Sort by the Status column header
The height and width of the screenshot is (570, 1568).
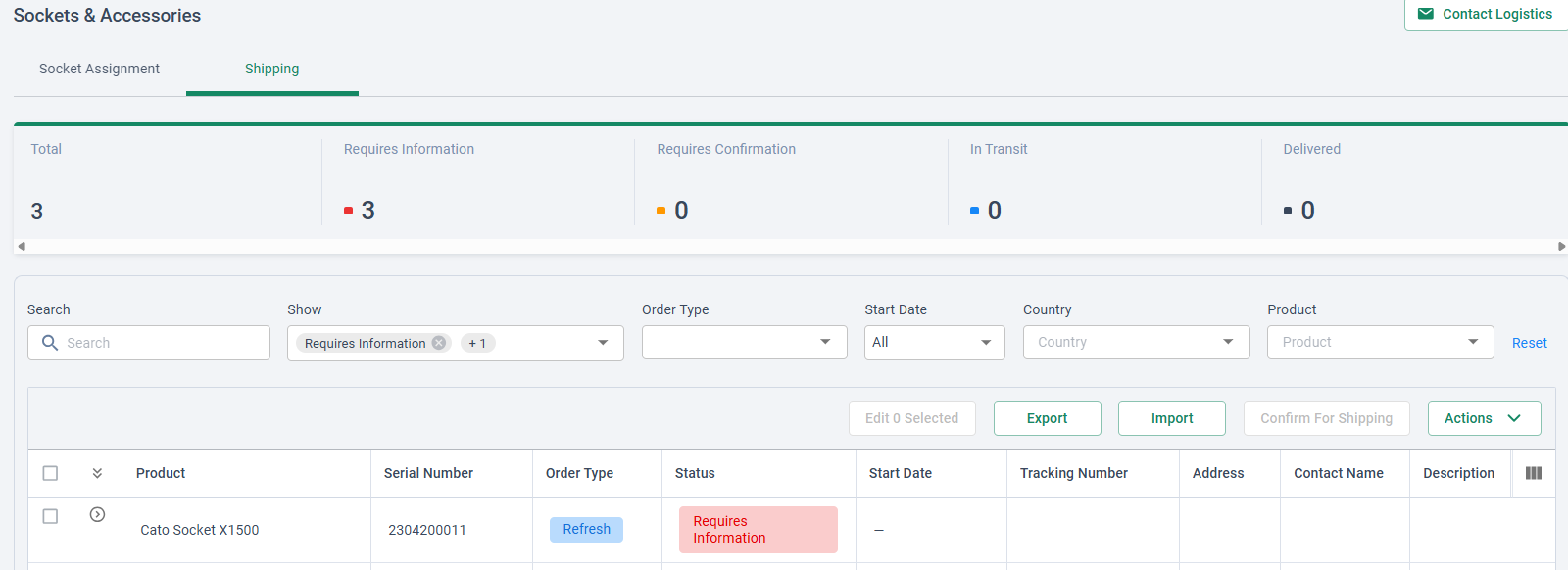click(695, 473)
